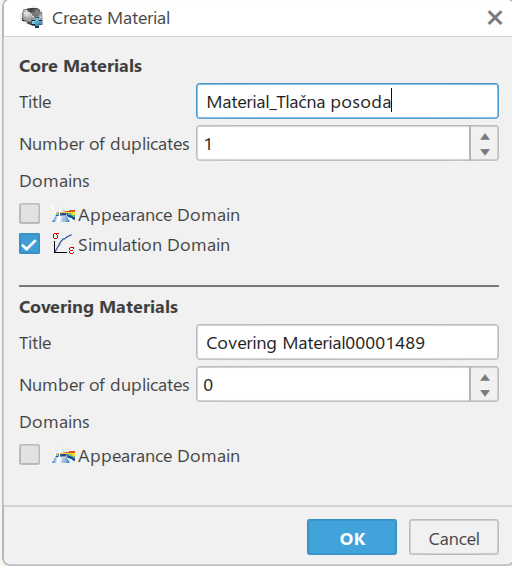Image resolution: width=512 pixels, height=566 pixels.
Task: Click the Covering Materials Title field
Action: [x=347, y=342]
